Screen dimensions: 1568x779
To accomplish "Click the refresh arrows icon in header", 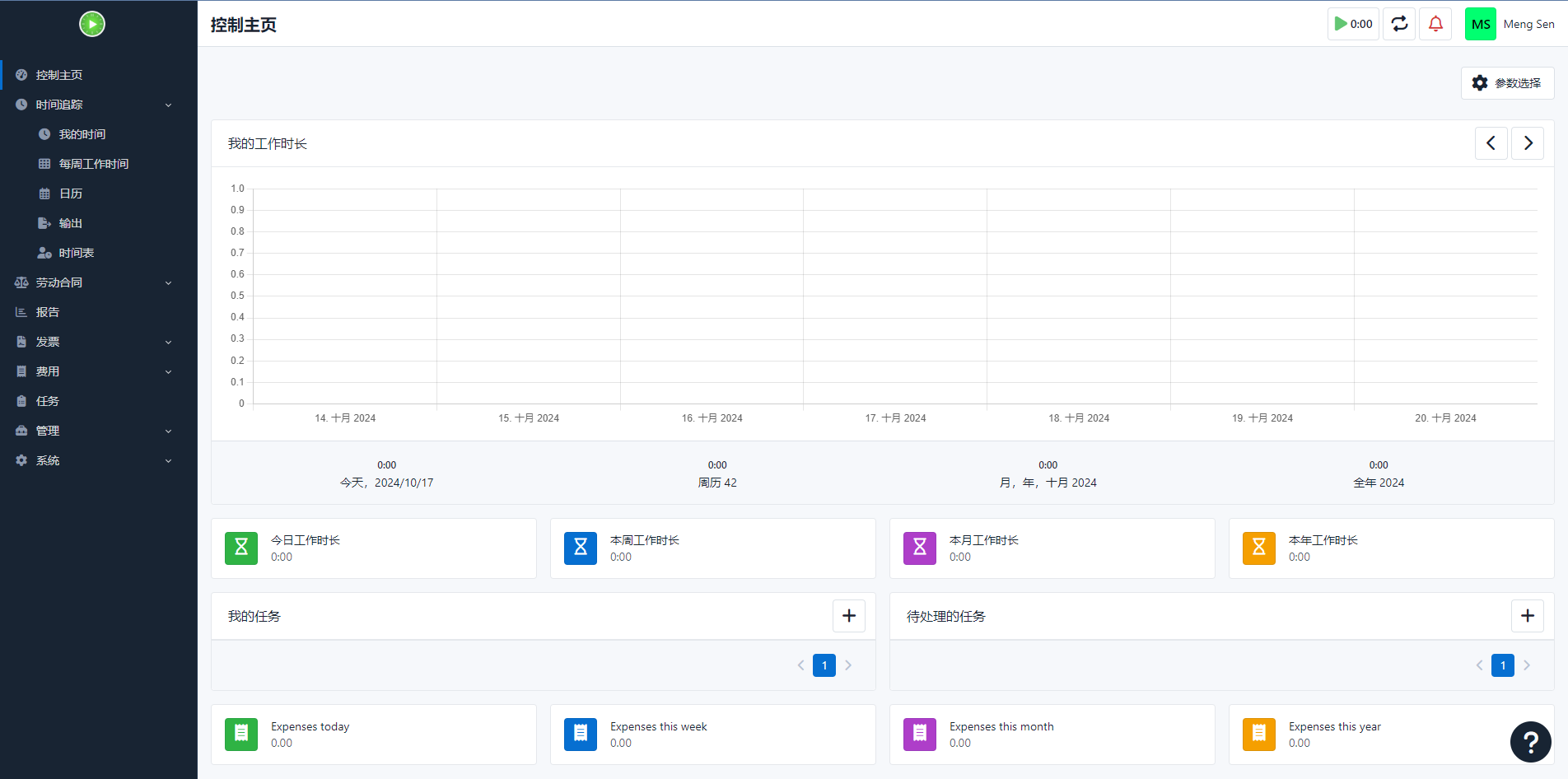I will [x=1399, y=24].
